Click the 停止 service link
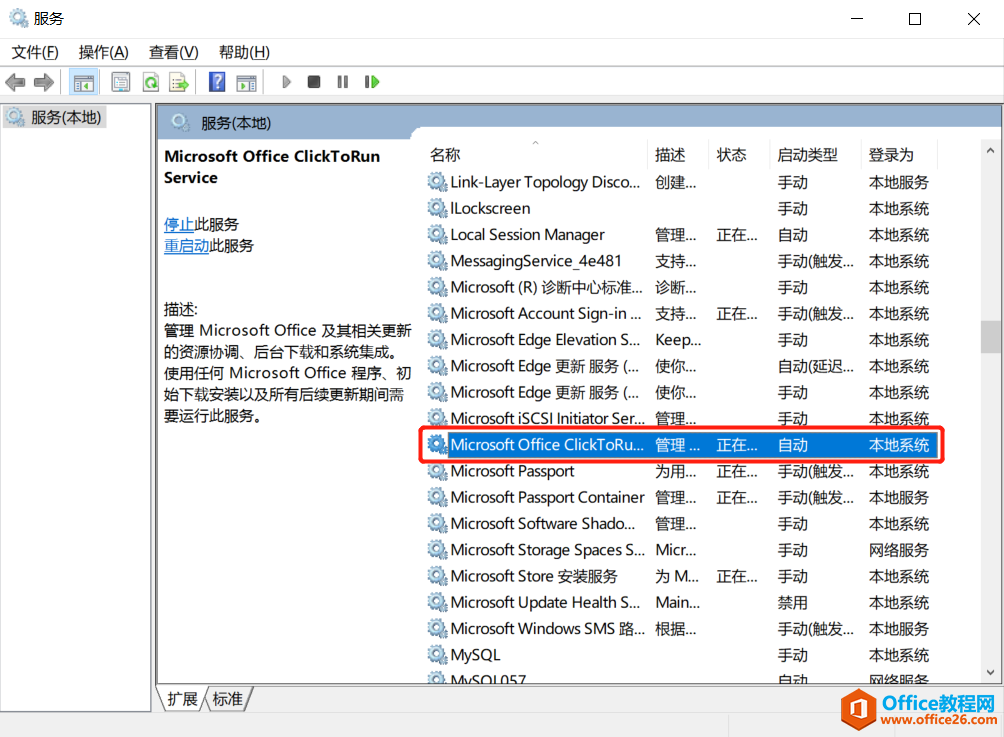1004x737 pixels. point(179,224)
